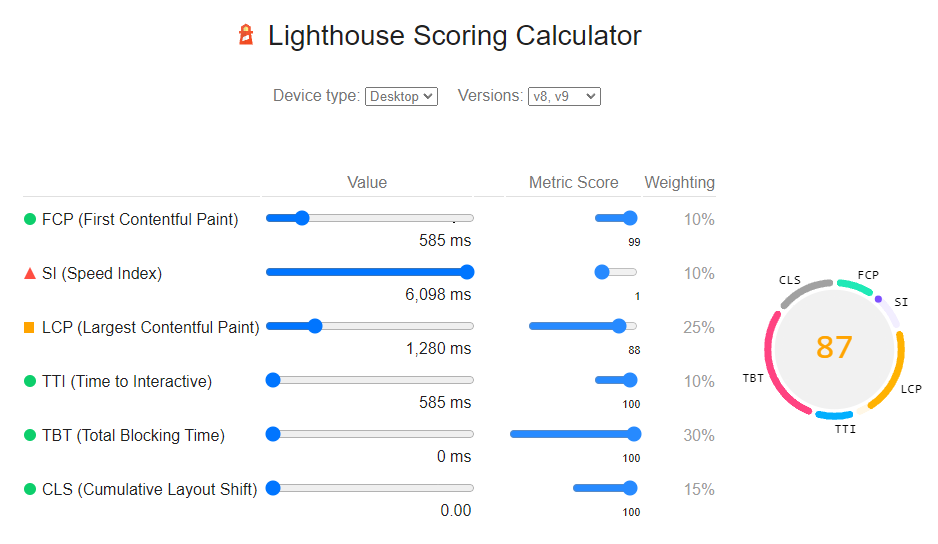Click the gray CLS arc on gauge
The height and width of the screenshot is (544, 938).
[803, 291]
